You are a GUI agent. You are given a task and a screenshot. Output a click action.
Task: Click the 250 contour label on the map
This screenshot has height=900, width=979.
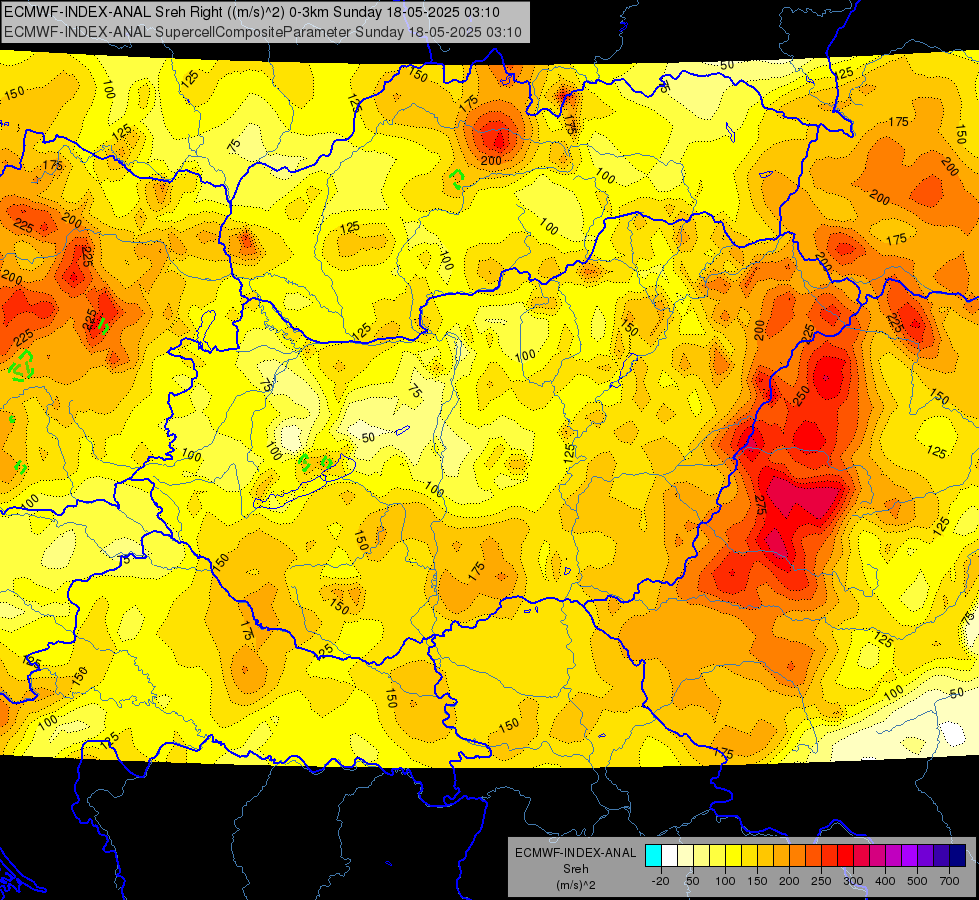(x=802, y=396)
